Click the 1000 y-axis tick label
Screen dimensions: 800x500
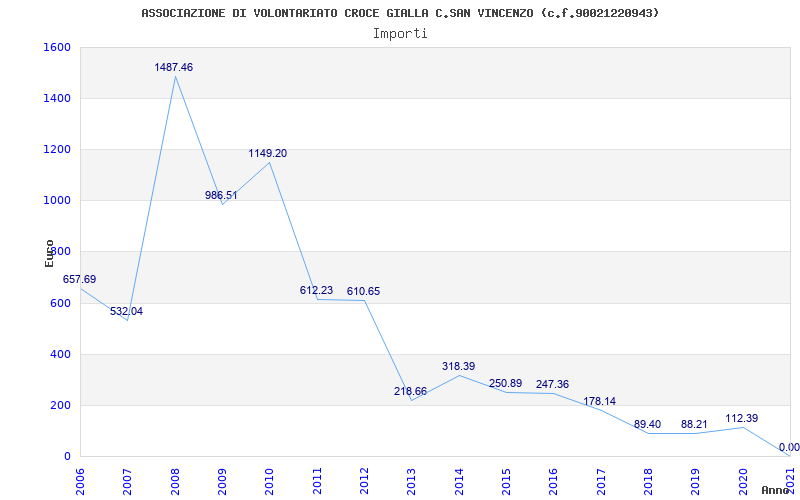[57, 201]
